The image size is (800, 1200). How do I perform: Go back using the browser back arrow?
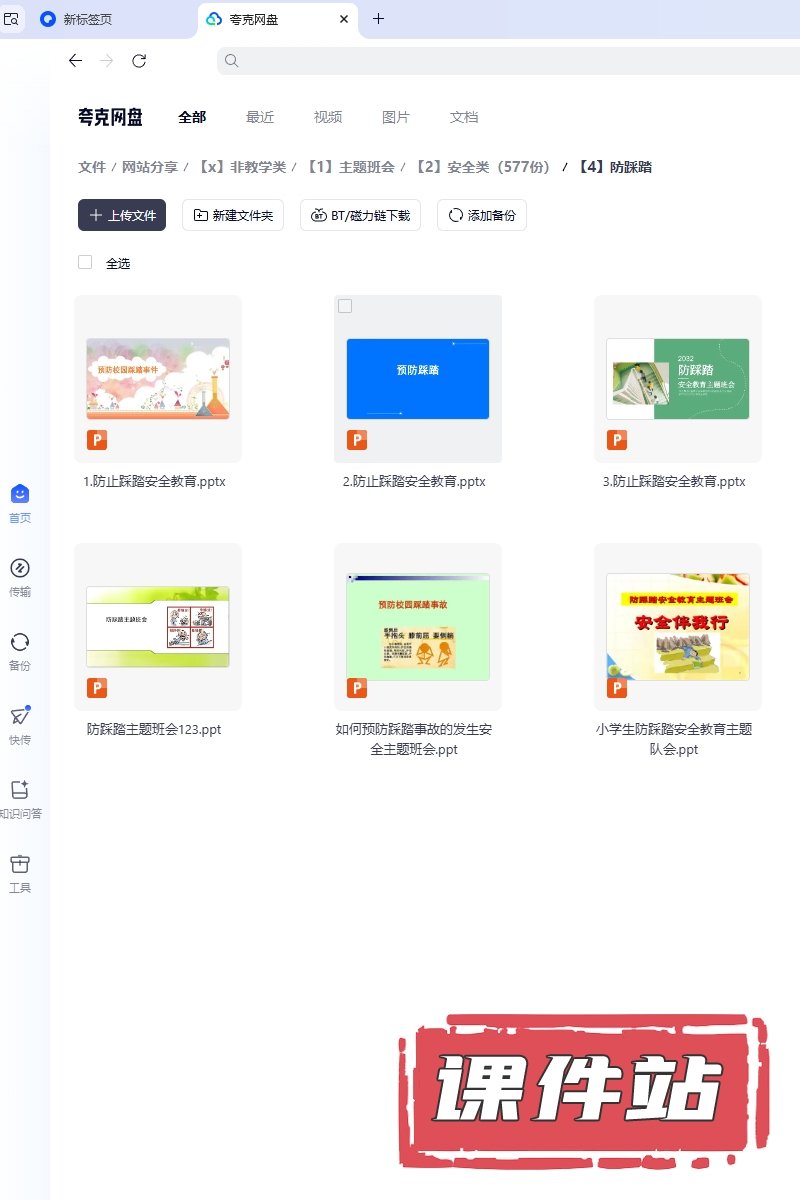tap(75, 61)
